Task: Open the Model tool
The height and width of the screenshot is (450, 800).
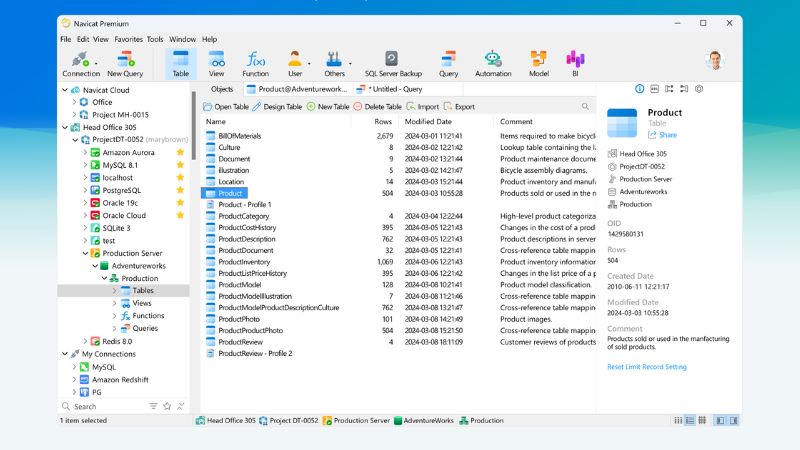Action: tap(539, 64)
